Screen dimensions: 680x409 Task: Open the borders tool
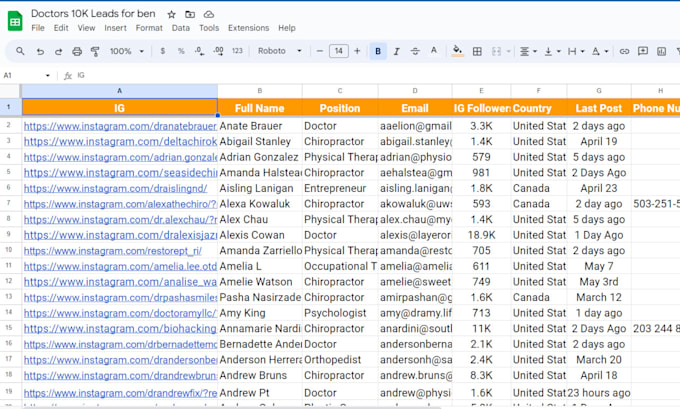[x=477, y=51]
